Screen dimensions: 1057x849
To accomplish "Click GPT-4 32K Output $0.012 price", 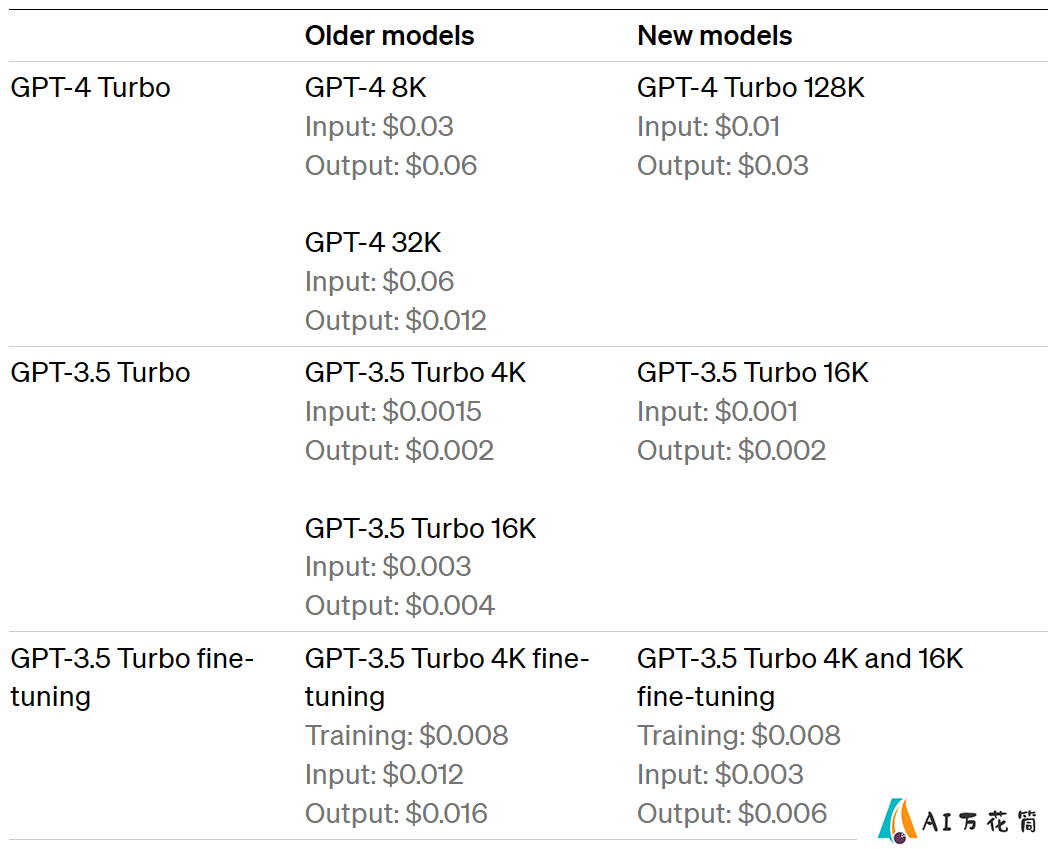I will click(396, 321).
